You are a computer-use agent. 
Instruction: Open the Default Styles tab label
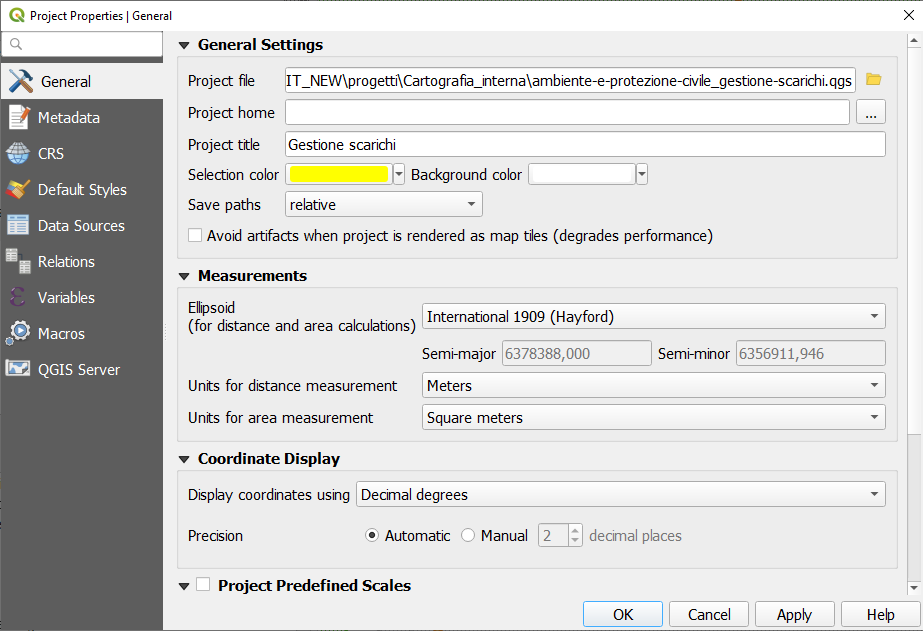pyautogui.click(x=82, y=190)
